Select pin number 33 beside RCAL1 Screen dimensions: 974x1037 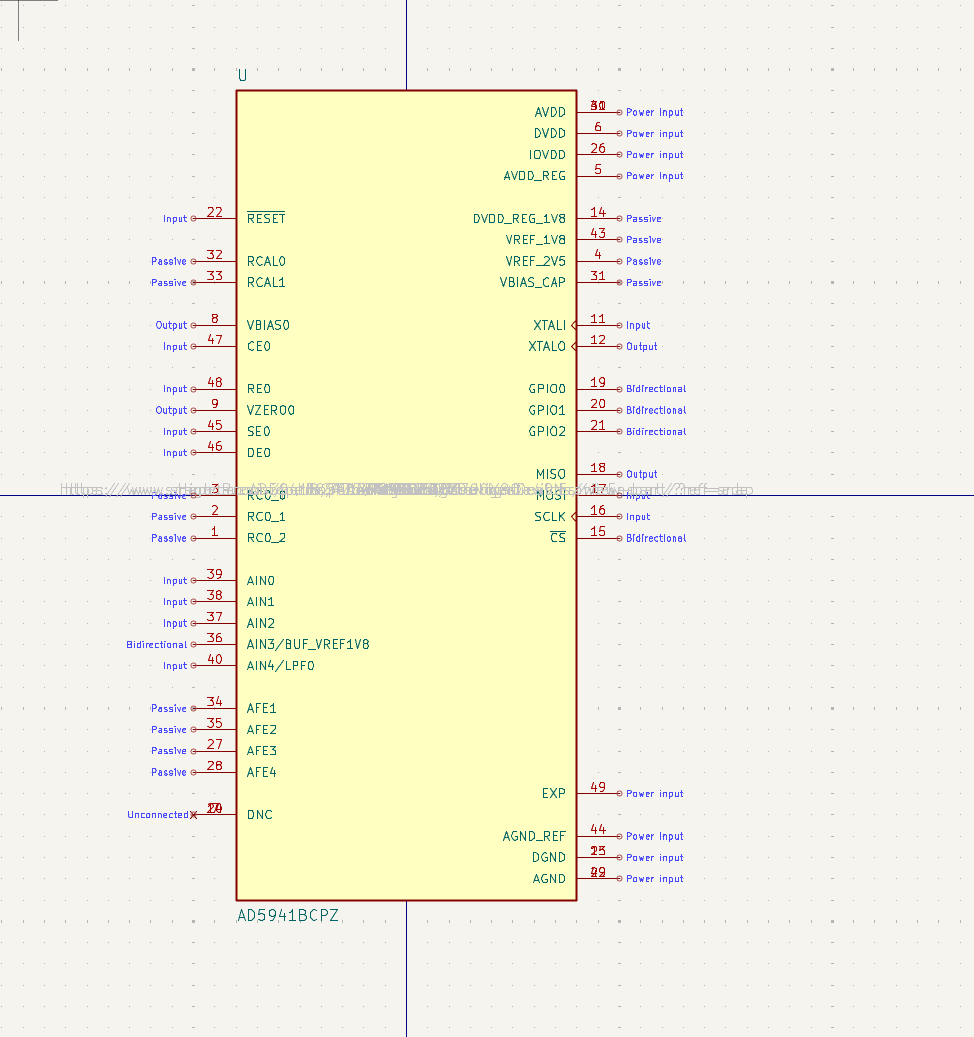(214, 276)
